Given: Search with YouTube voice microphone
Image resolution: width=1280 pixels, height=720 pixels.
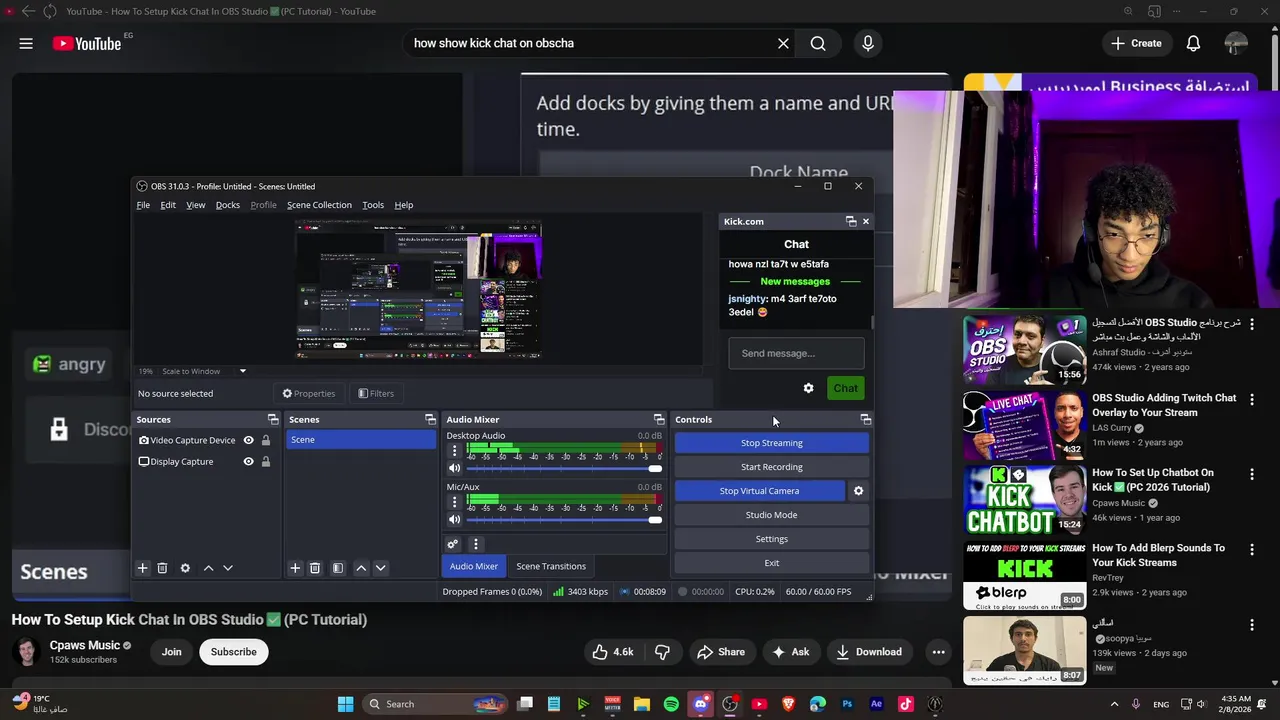Looking at the screenshot, I should (867, 43).
